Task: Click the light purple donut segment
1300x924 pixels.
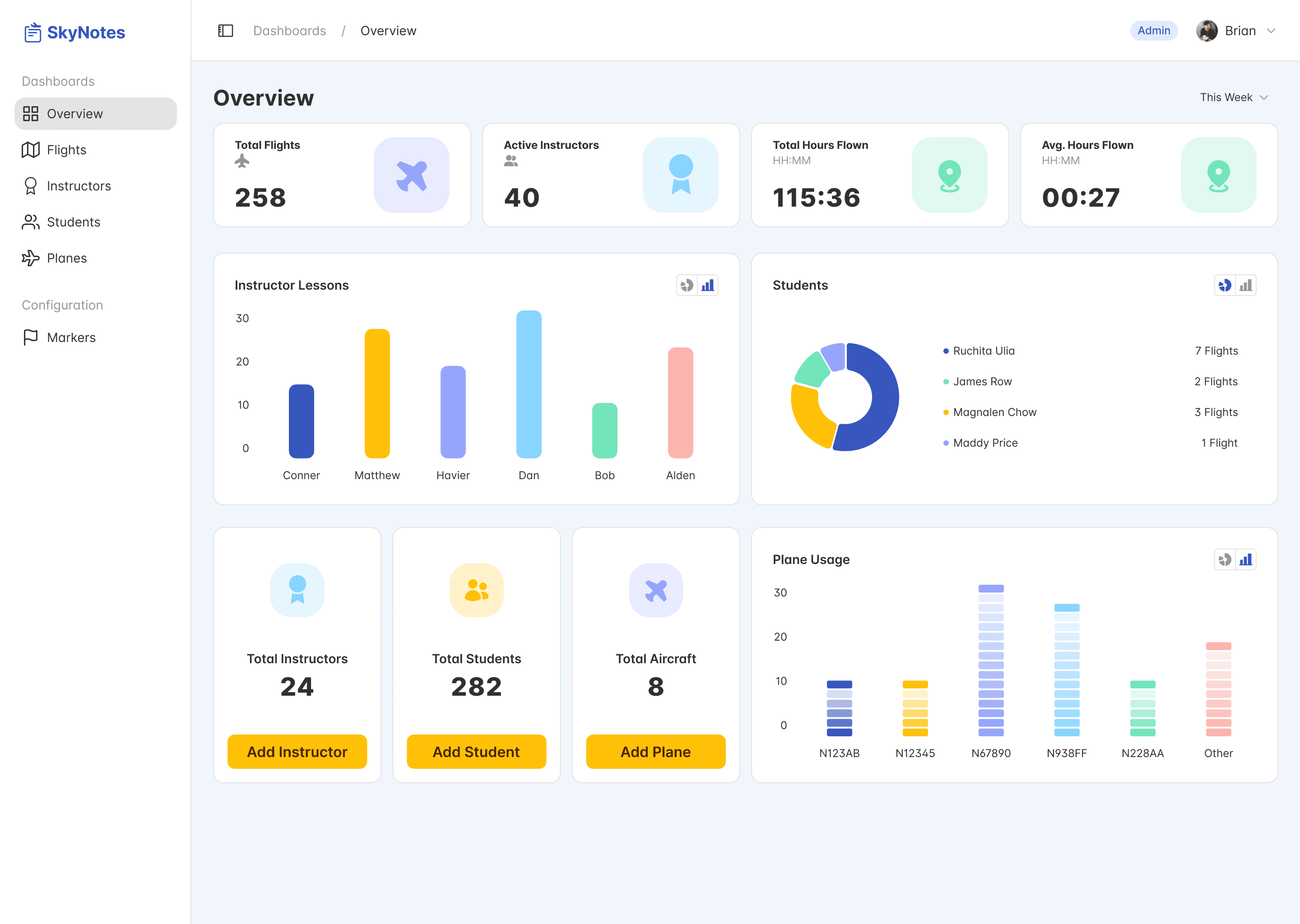Action: [x=835, y=357]
